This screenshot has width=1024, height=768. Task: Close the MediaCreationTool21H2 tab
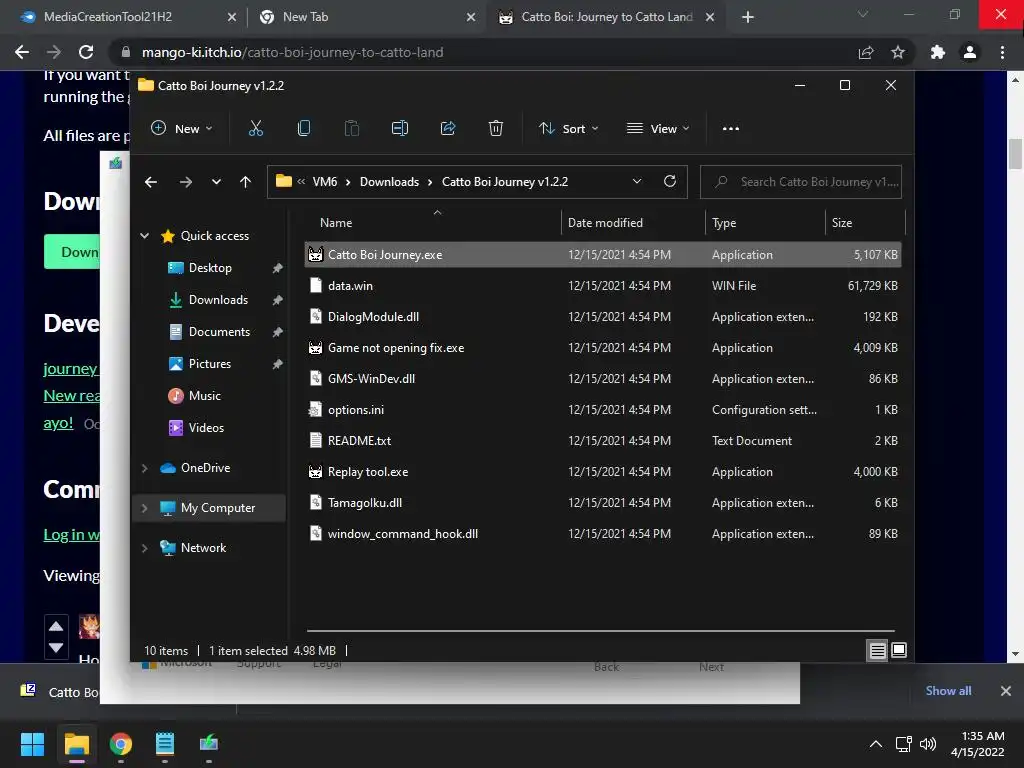(232, 17)
